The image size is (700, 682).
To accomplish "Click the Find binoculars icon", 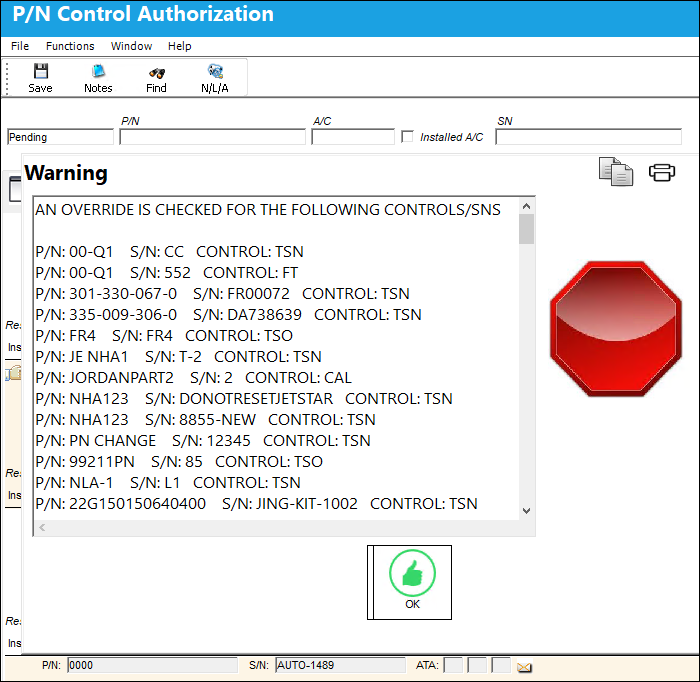I will (156, 78).
